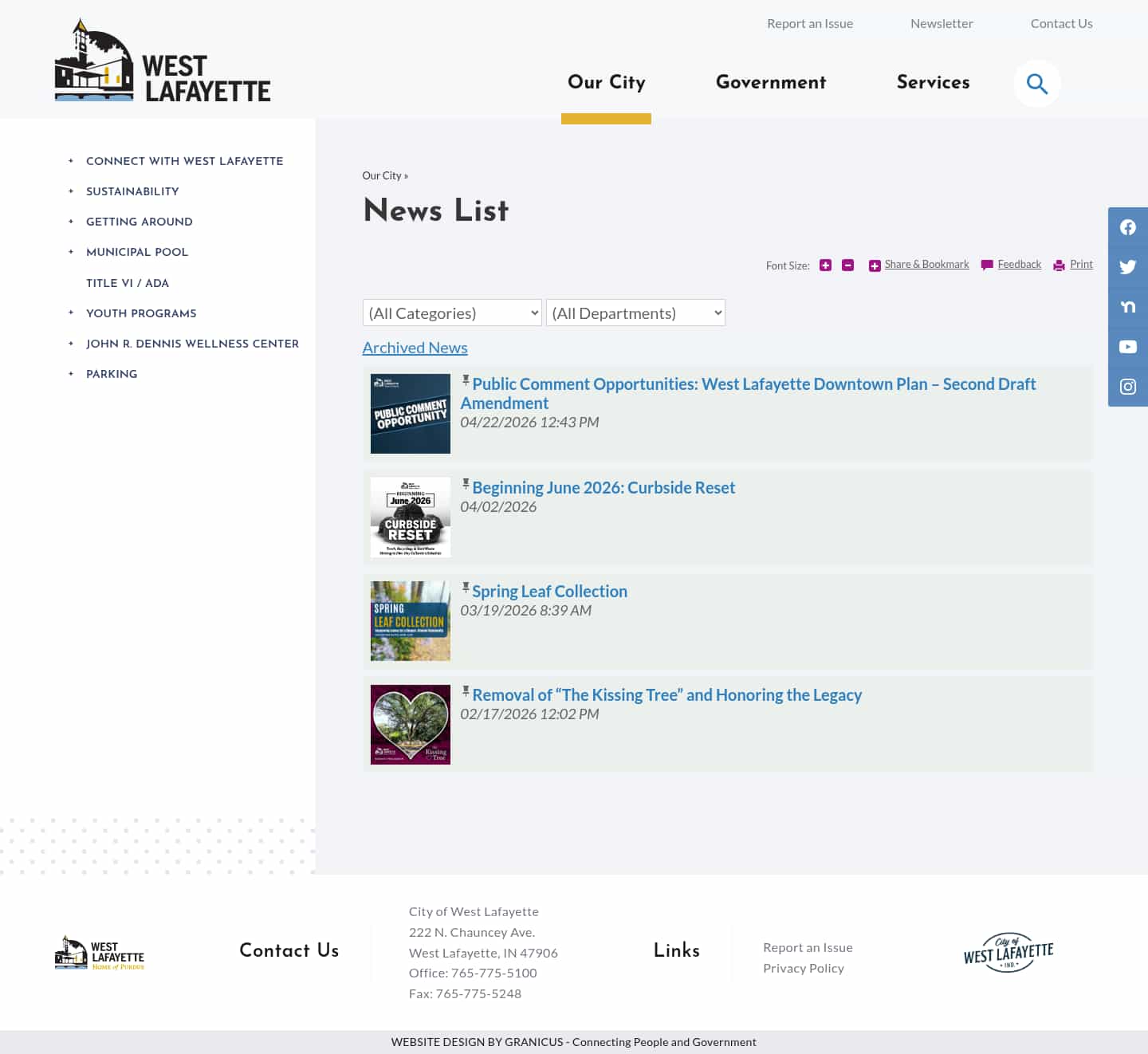The image size is (1148, 1054).
Task: Click the West Lafayette header logo
Action: (162, 58)
